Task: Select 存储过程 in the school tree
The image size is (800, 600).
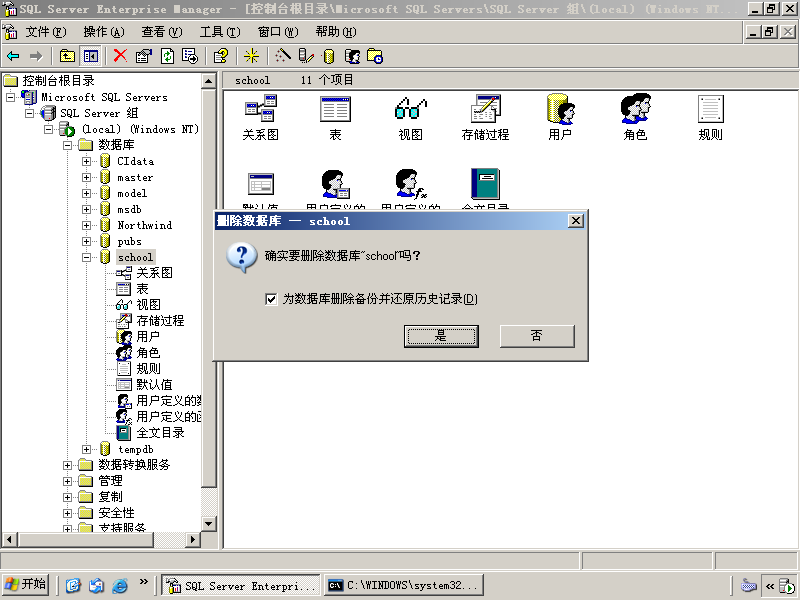Action: point(160,321)
